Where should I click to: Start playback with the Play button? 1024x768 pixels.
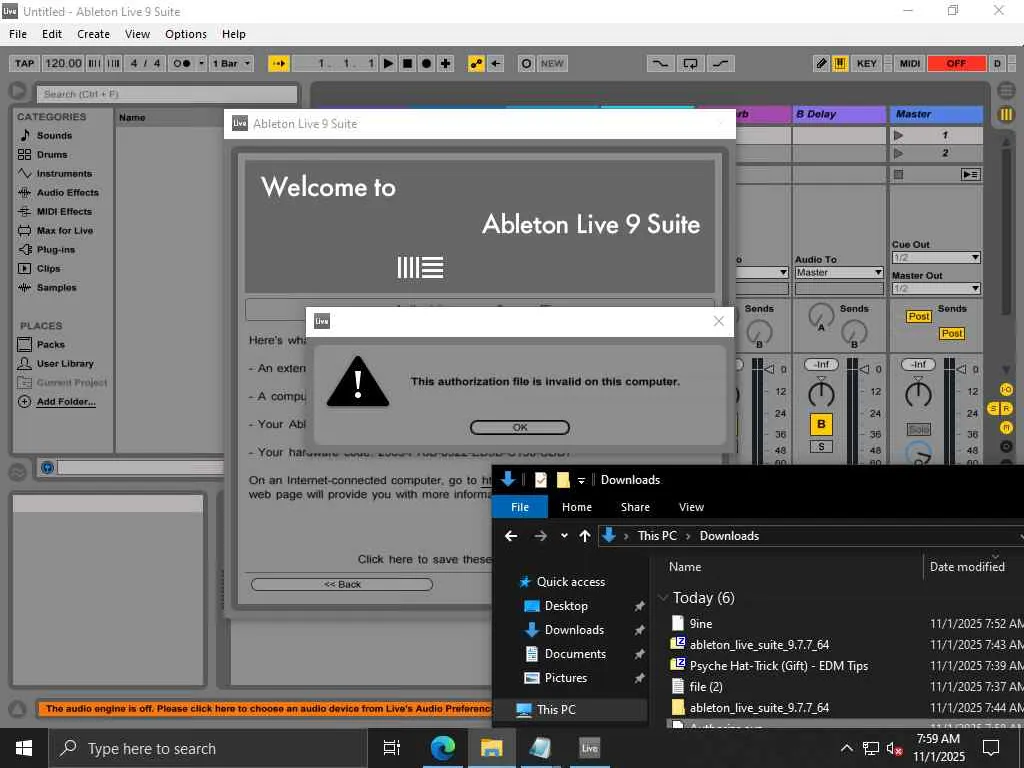(x=388, y=63)
